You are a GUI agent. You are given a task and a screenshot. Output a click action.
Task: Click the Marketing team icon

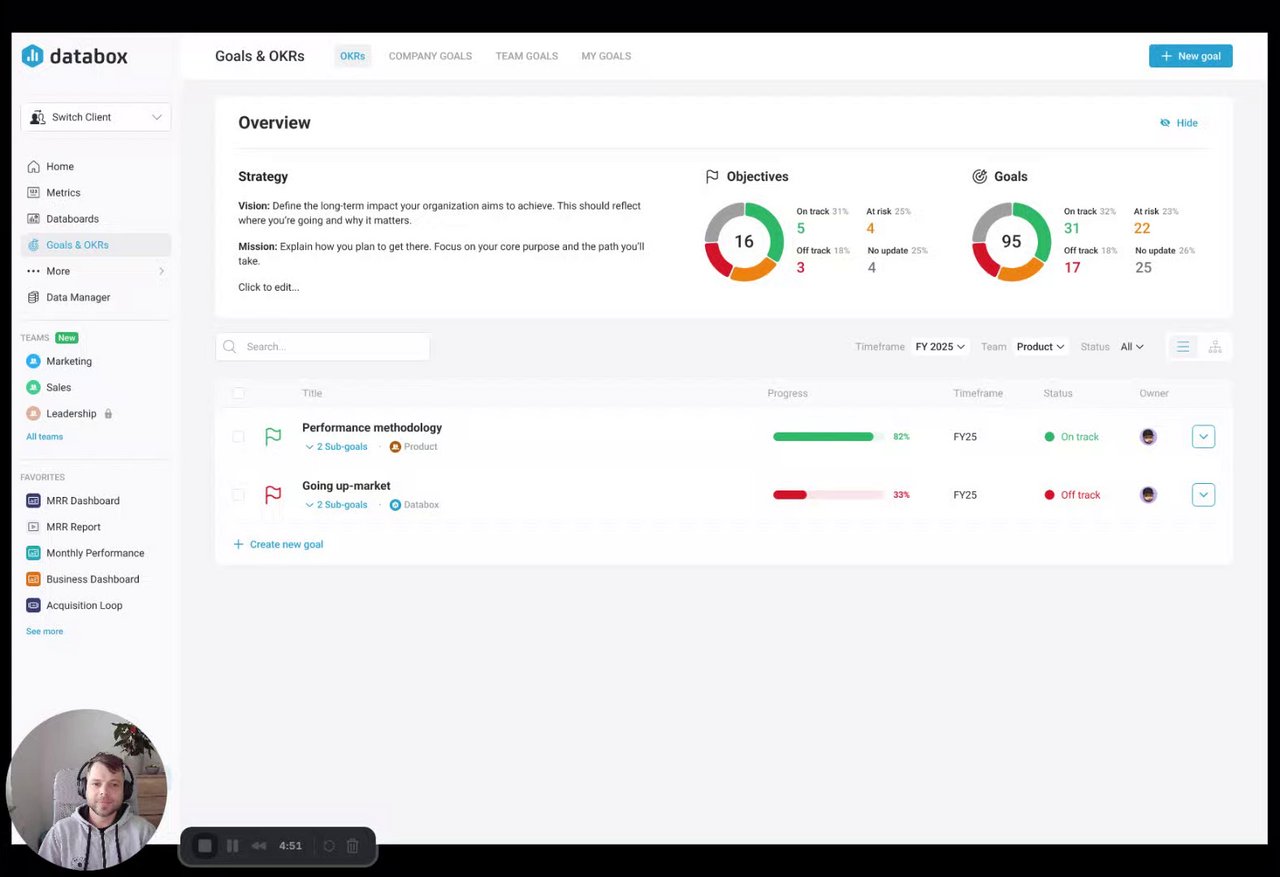pos(33,361)
